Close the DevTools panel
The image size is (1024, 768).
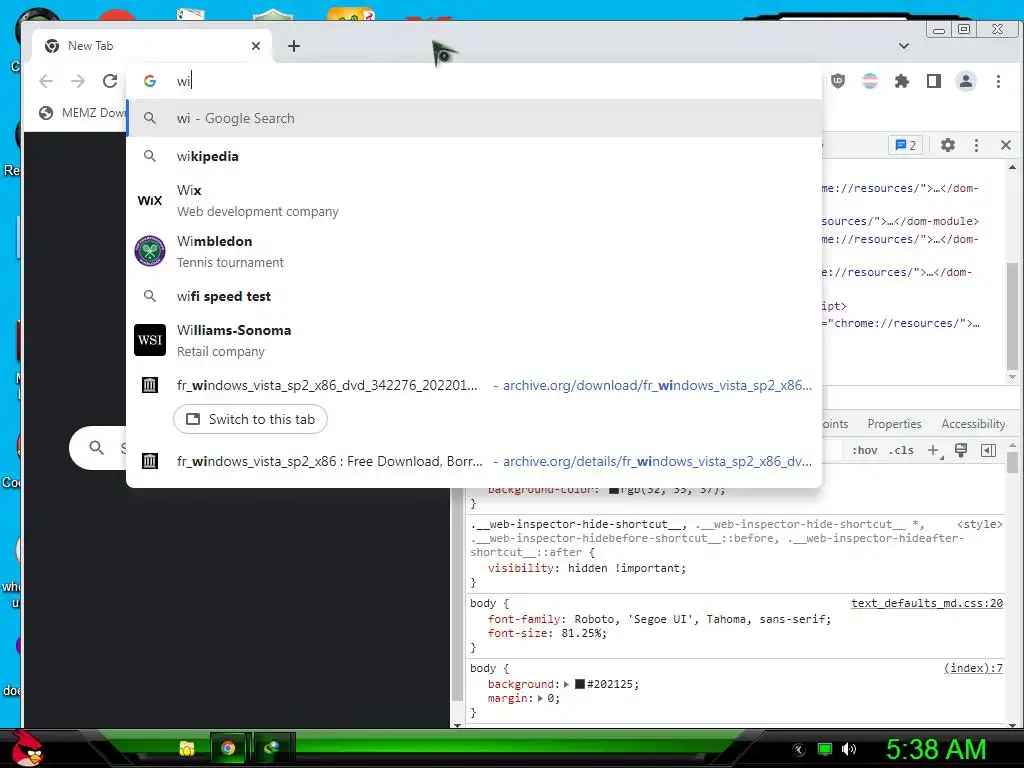coord(1006,145)
